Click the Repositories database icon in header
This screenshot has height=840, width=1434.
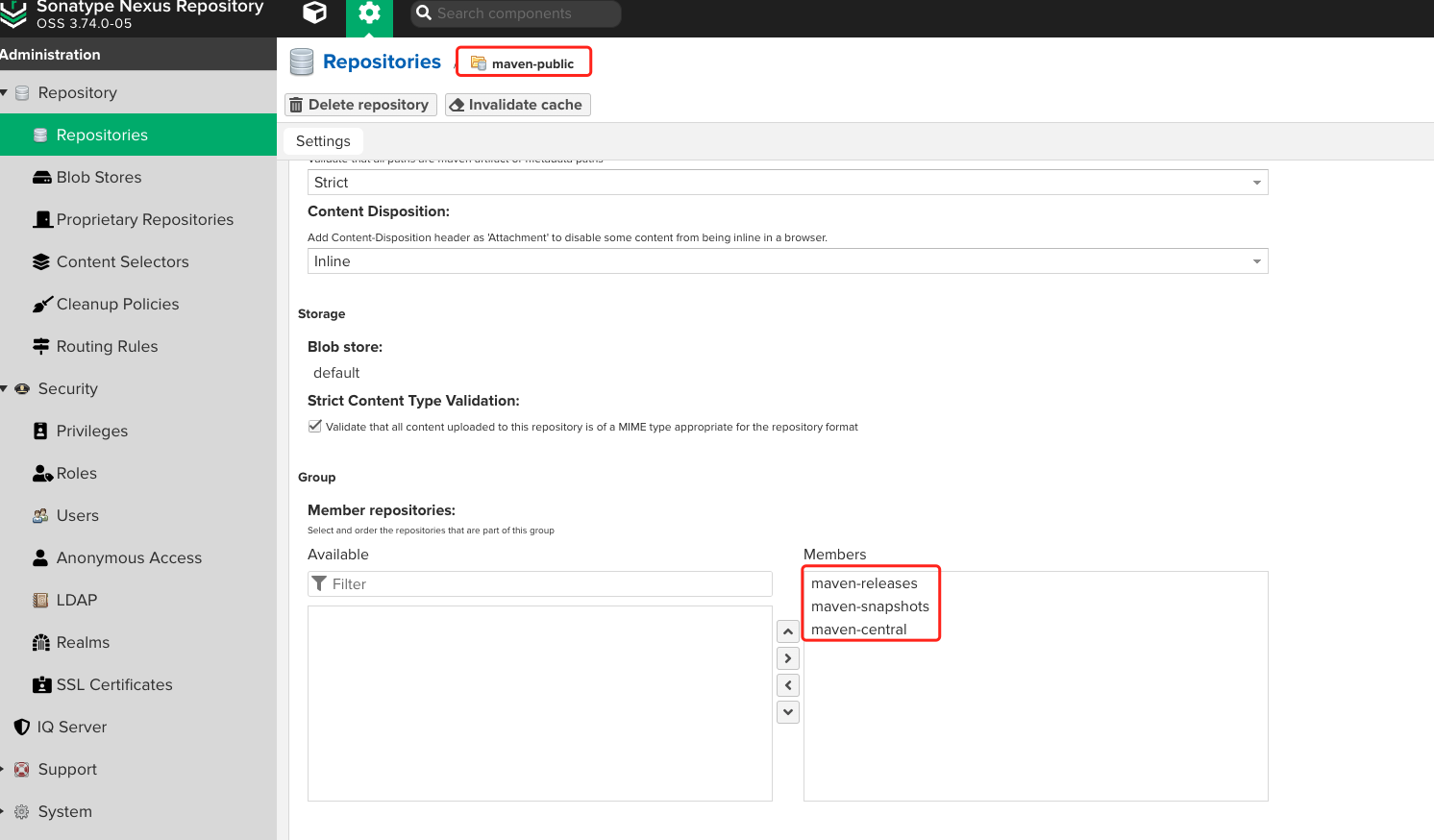pyautogui.click(x=302, y=62)
